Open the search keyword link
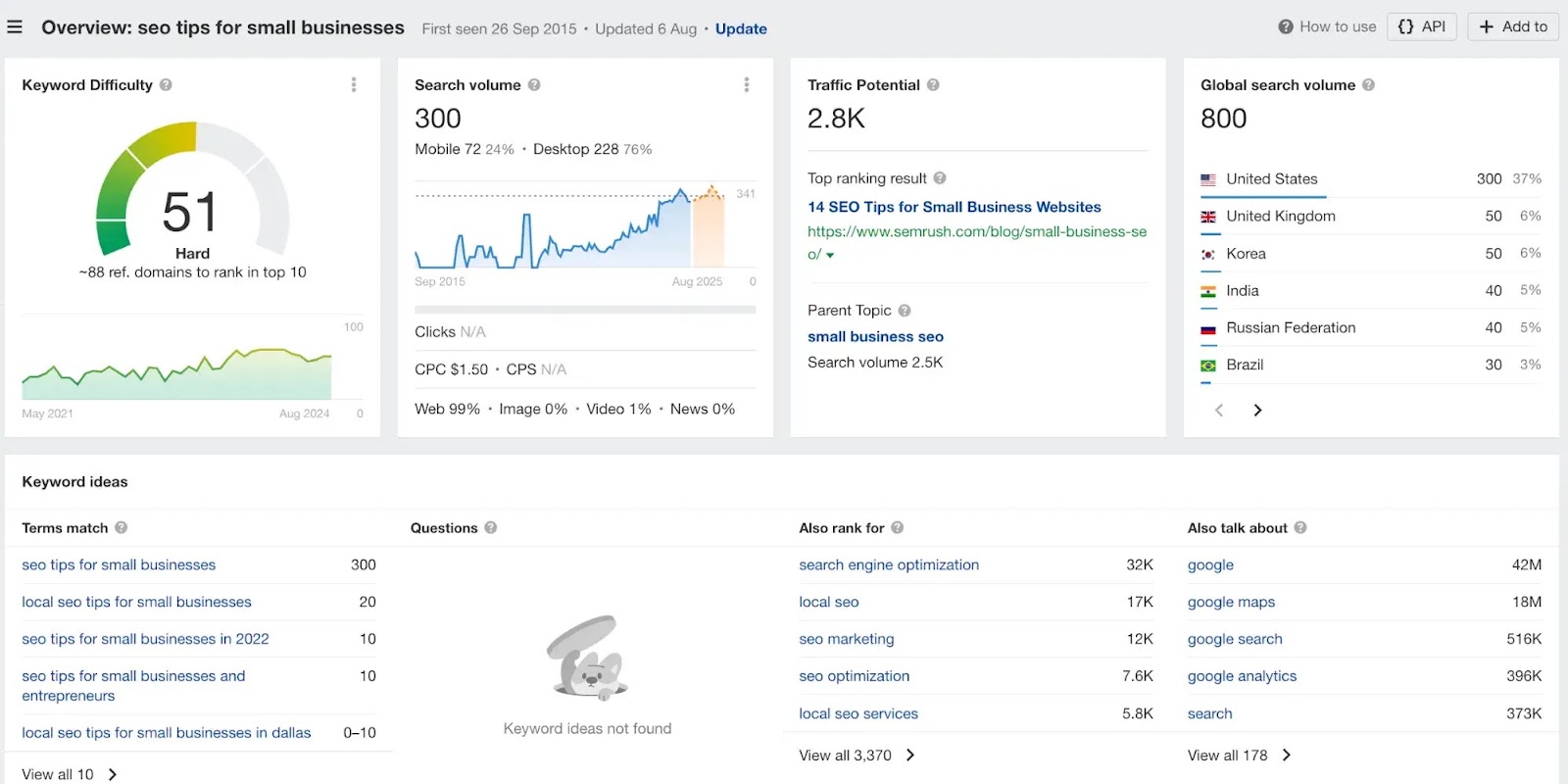The image size is (1568, 784). [1210, 713]
